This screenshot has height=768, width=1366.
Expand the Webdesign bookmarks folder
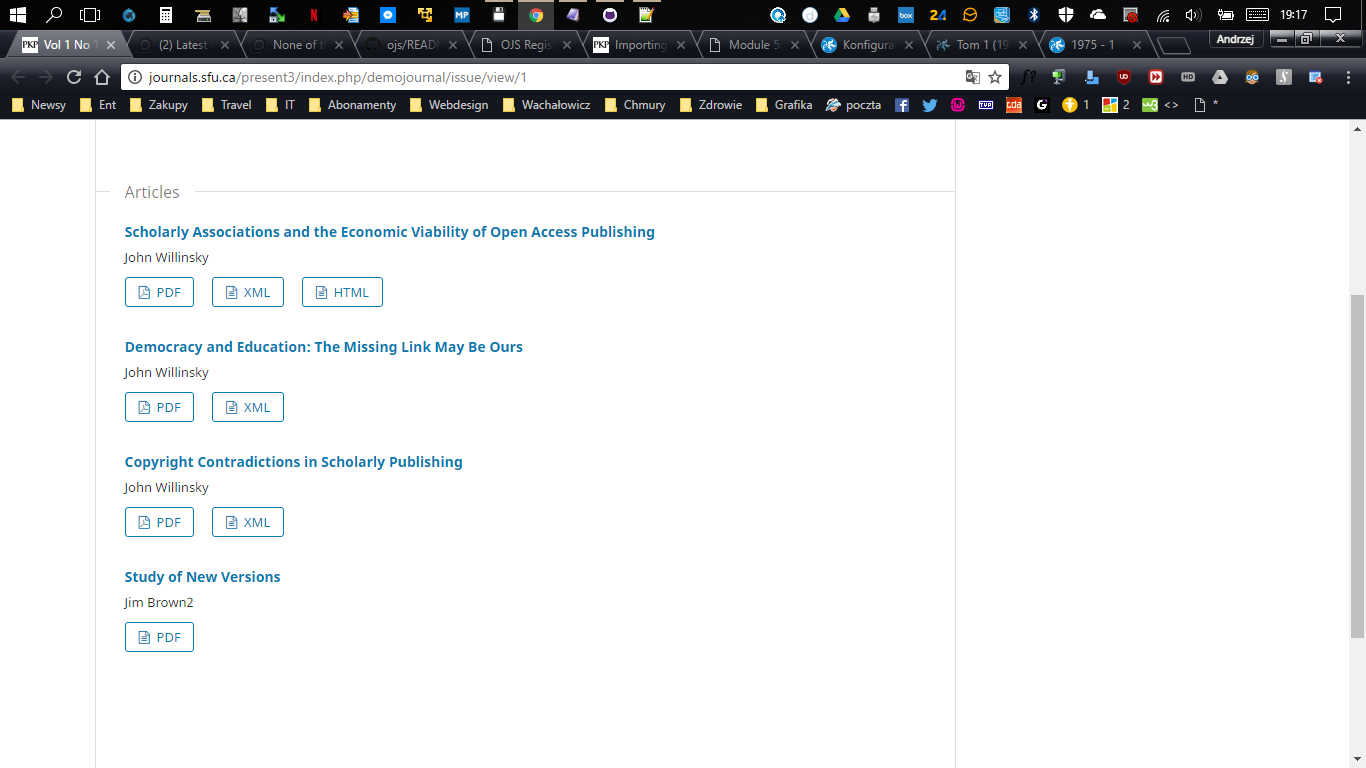pos(449,105)
